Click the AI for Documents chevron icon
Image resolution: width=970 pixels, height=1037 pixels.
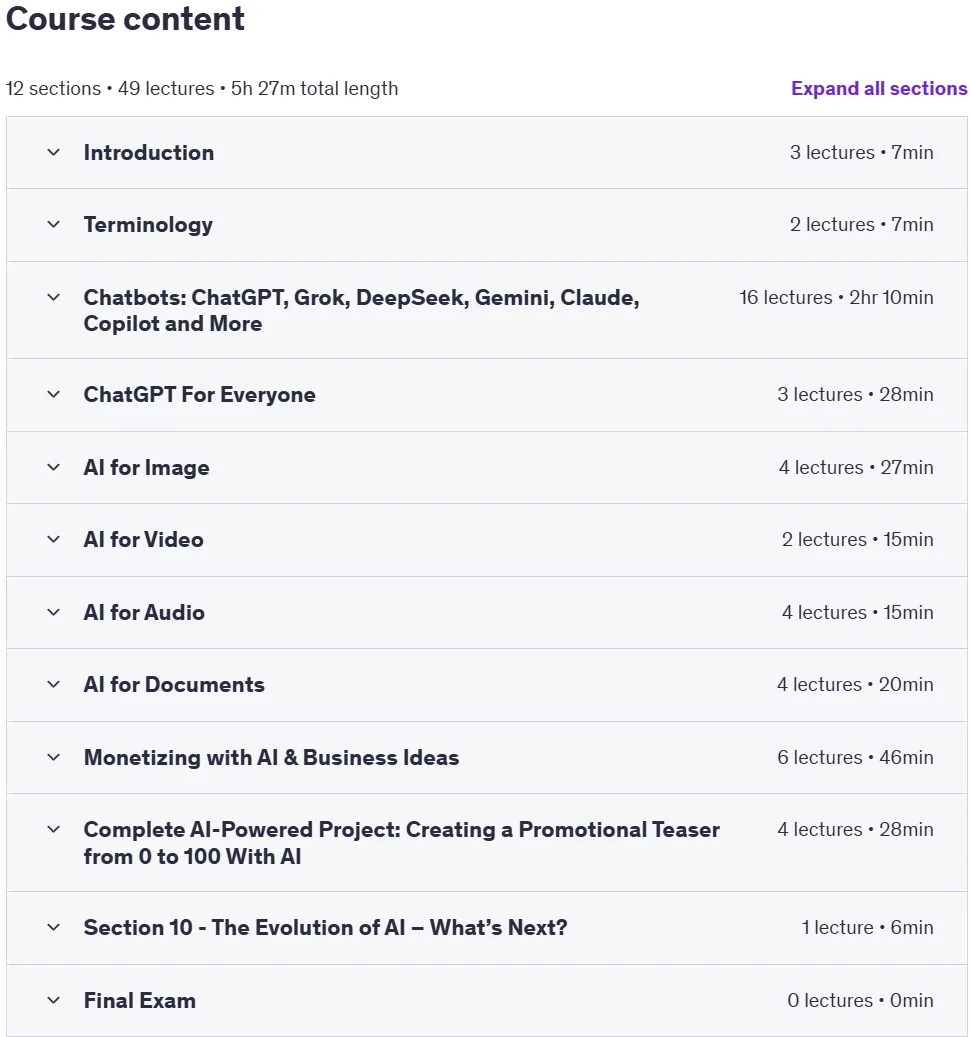pos(54,684)
